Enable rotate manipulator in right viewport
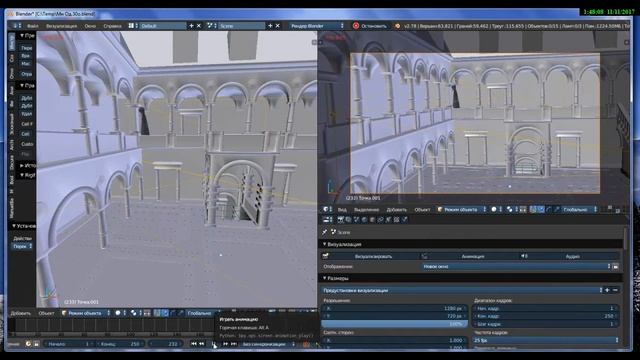The width and height of the screenshot is (640, 360). 549,209
